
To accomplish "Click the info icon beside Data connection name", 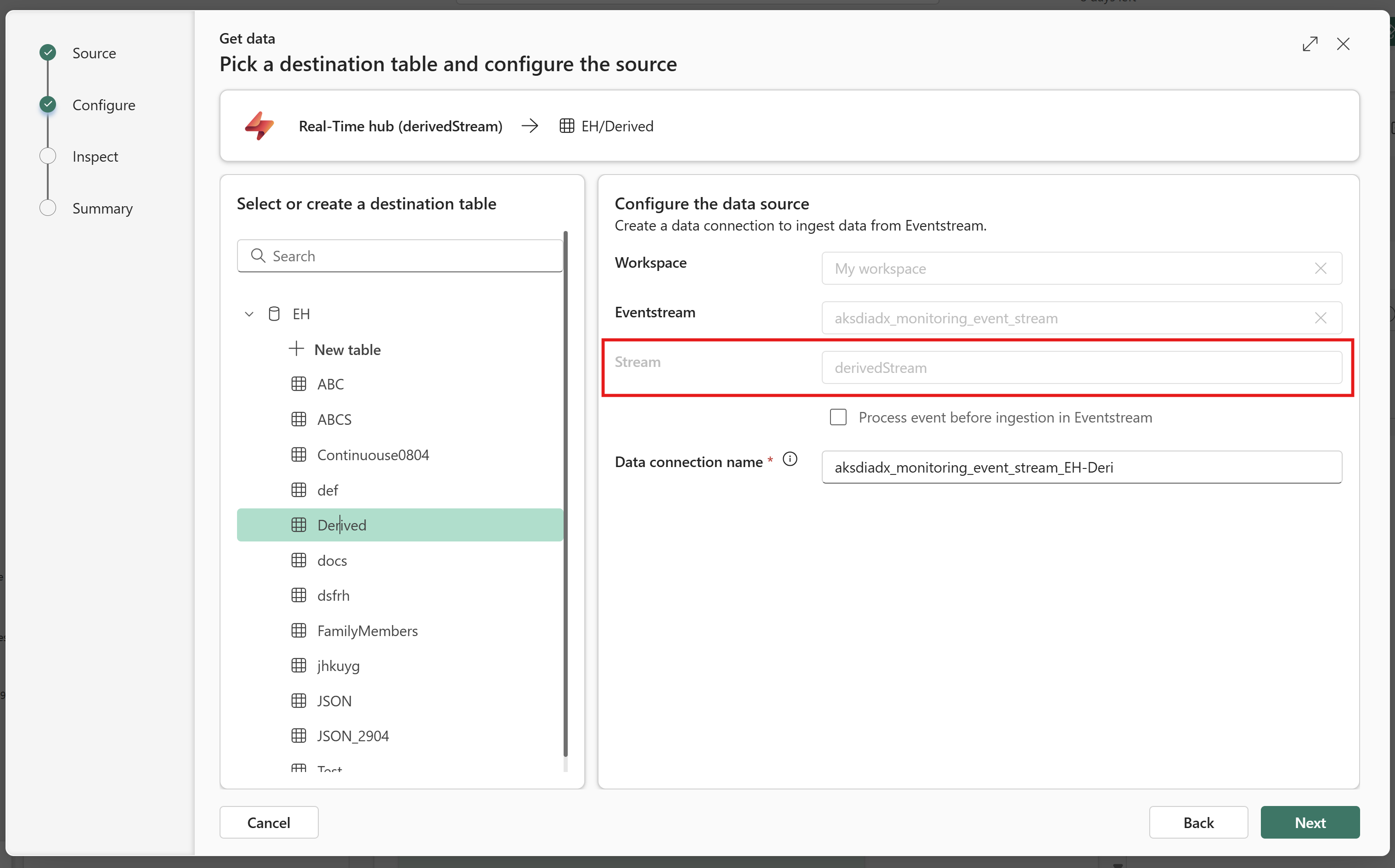I will tap(790, 459).
